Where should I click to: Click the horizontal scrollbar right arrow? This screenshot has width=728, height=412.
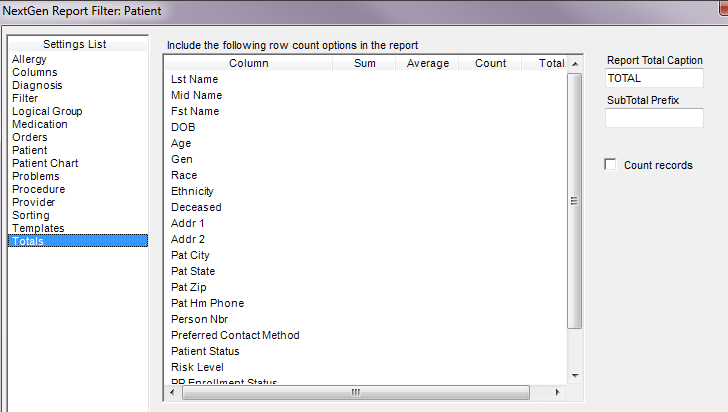coord(558,392)
